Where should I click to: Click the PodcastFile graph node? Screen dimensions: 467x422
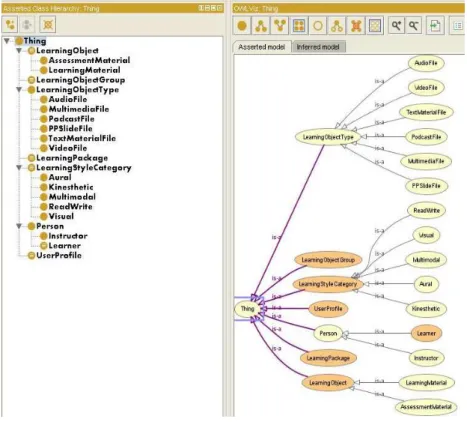(x=426, y=137)
